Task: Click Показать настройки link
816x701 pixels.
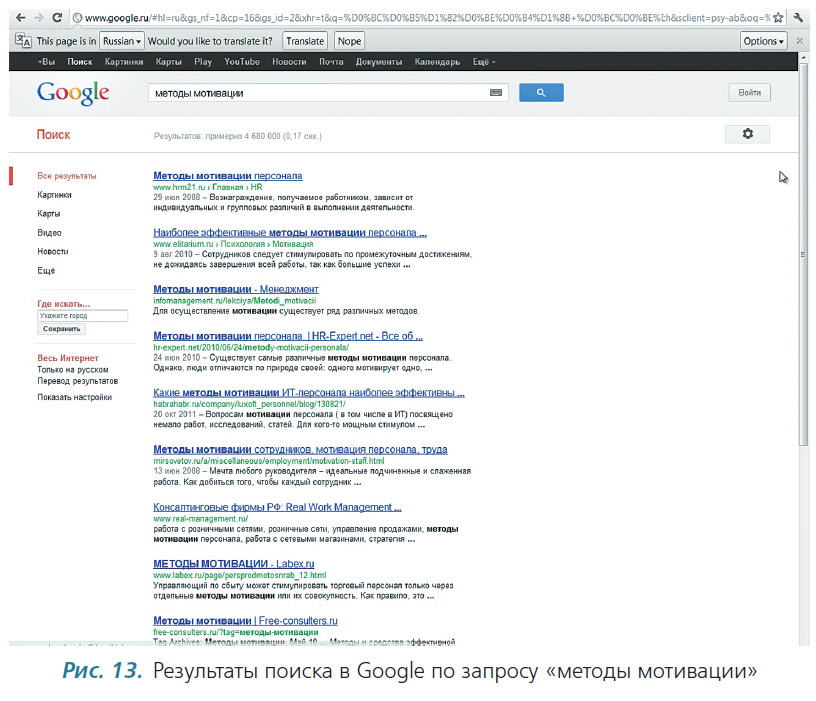Action: (x=74, y=397)
